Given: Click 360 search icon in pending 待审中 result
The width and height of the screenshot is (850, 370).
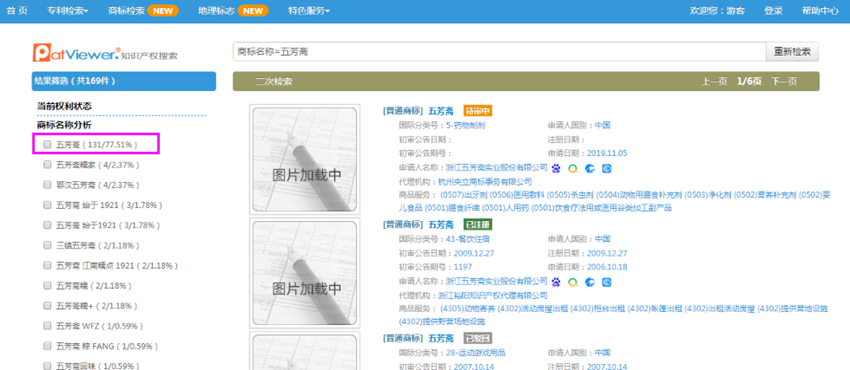Looking at the screenshot, I should (x=573, y=168).
